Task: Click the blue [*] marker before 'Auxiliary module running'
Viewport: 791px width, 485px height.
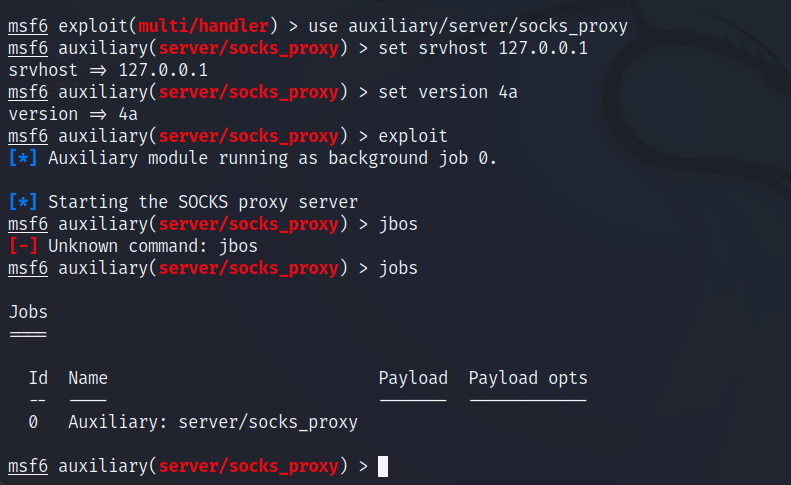Action: [23, 158]
